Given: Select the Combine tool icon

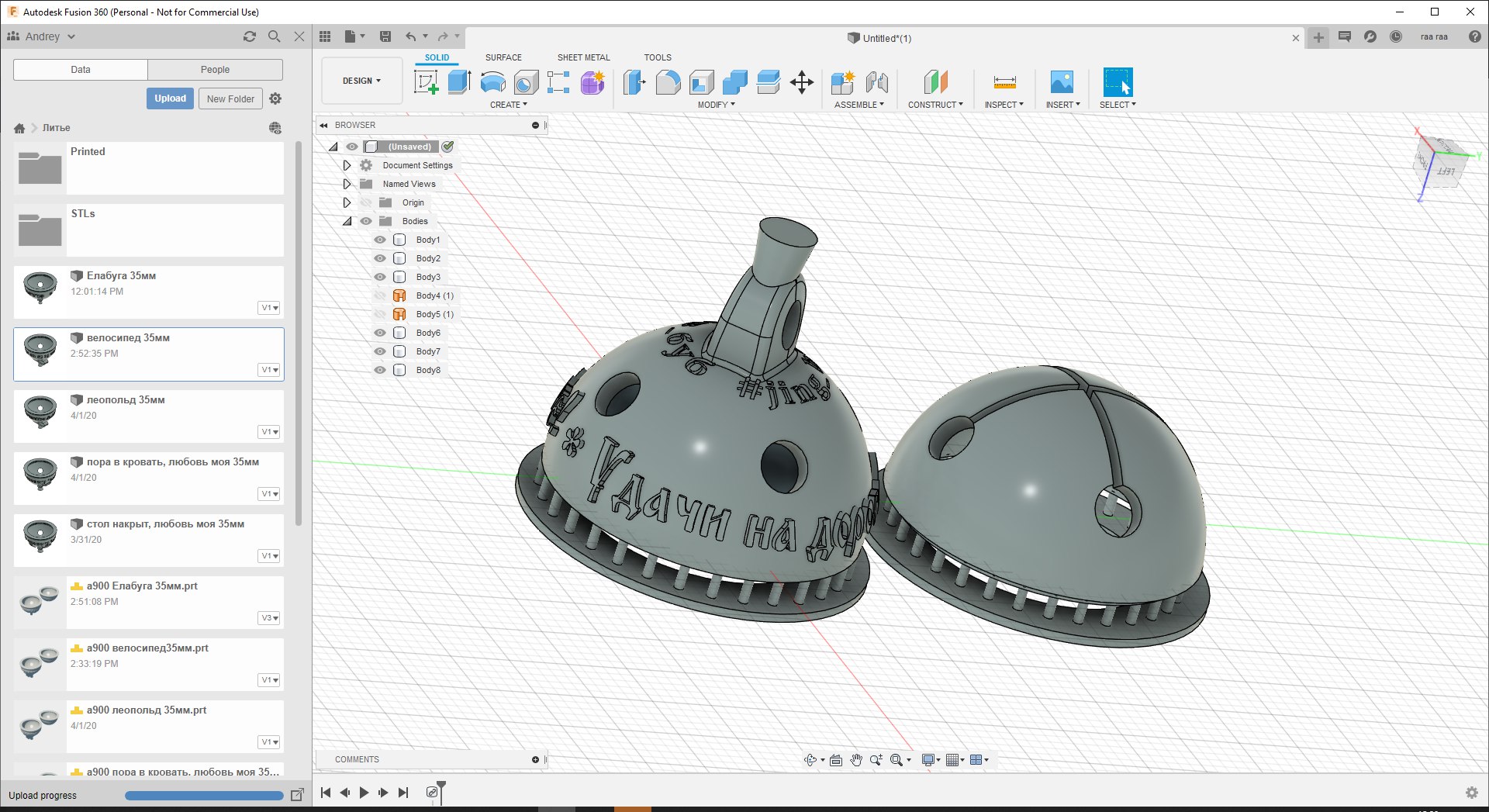Looking at the screenshot, I should point(734,82).
